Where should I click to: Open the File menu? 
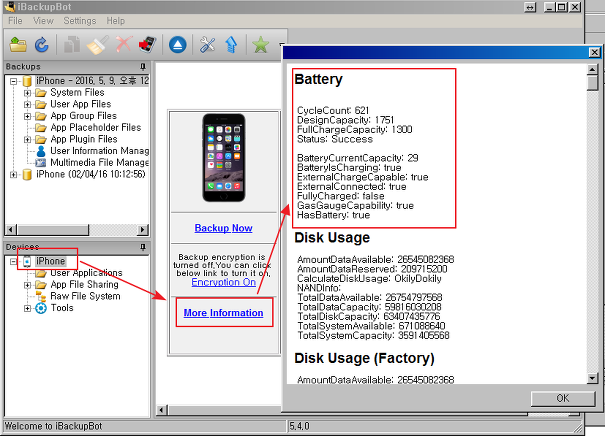15,21
